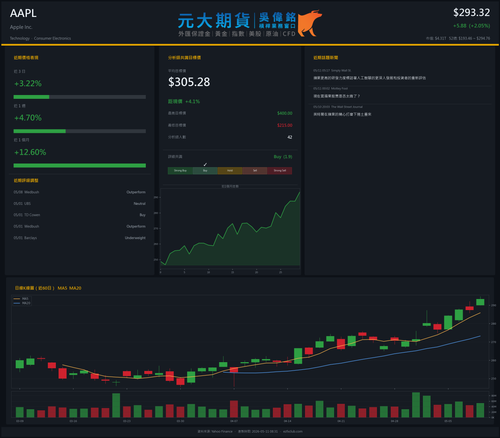Image resolution: width=500 pixels, height=438 pixels.
Task: Click the progress bar under +3.22%
Action: point(80,97)
